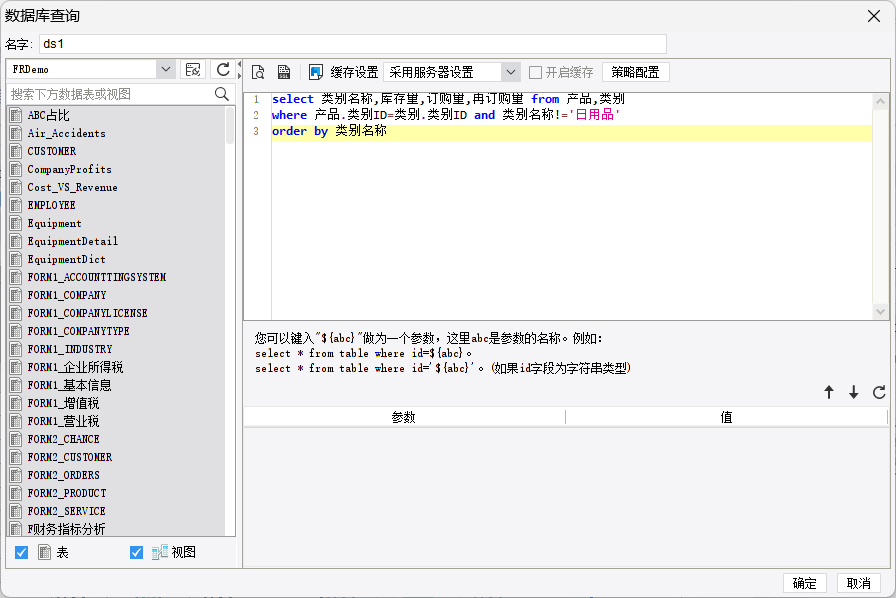Click the 视图 filter icon at bottom
Image resolution: width=896 pixels, height=598 pixels.
(159, 552)
